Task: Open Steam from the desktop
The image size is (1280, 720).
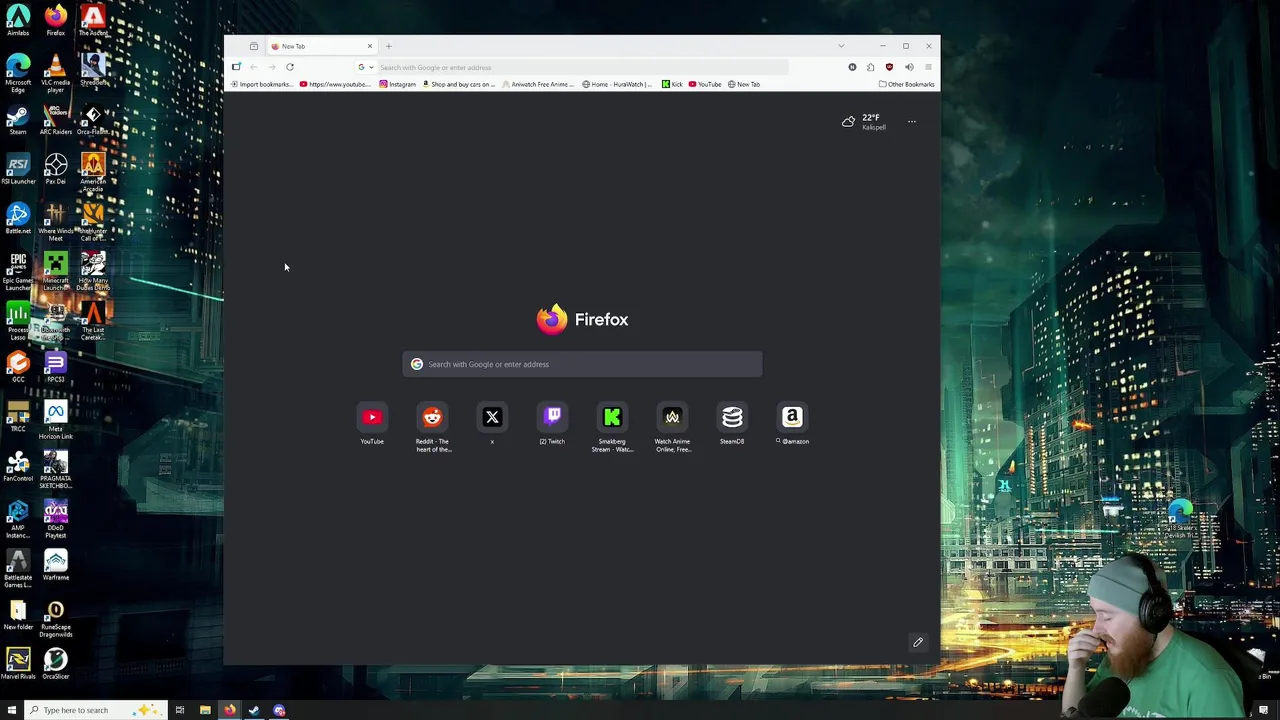Action: (18, 119)
